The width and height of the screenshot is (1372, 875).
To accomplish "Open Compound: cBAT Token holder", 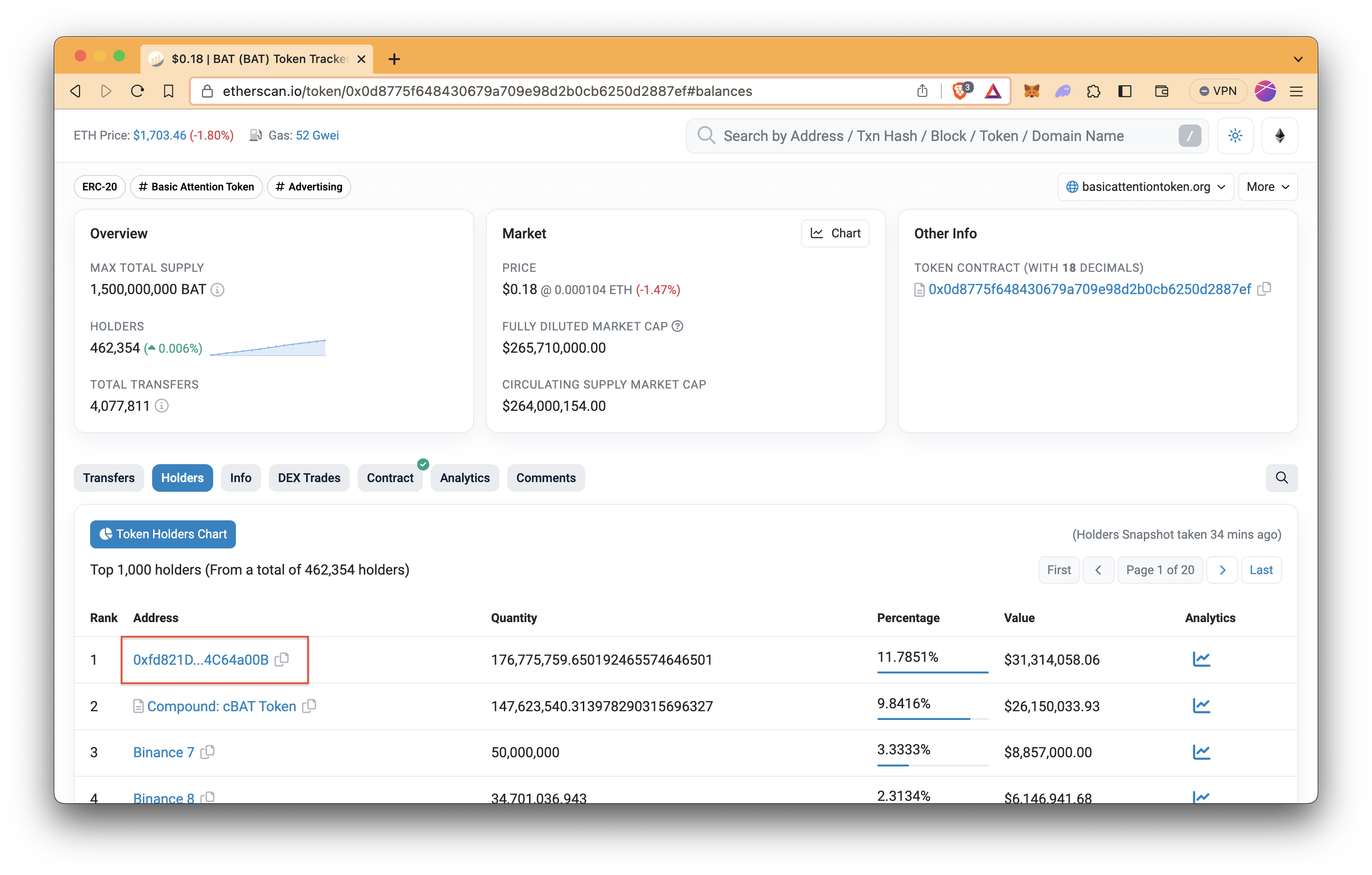I will 221,706.
